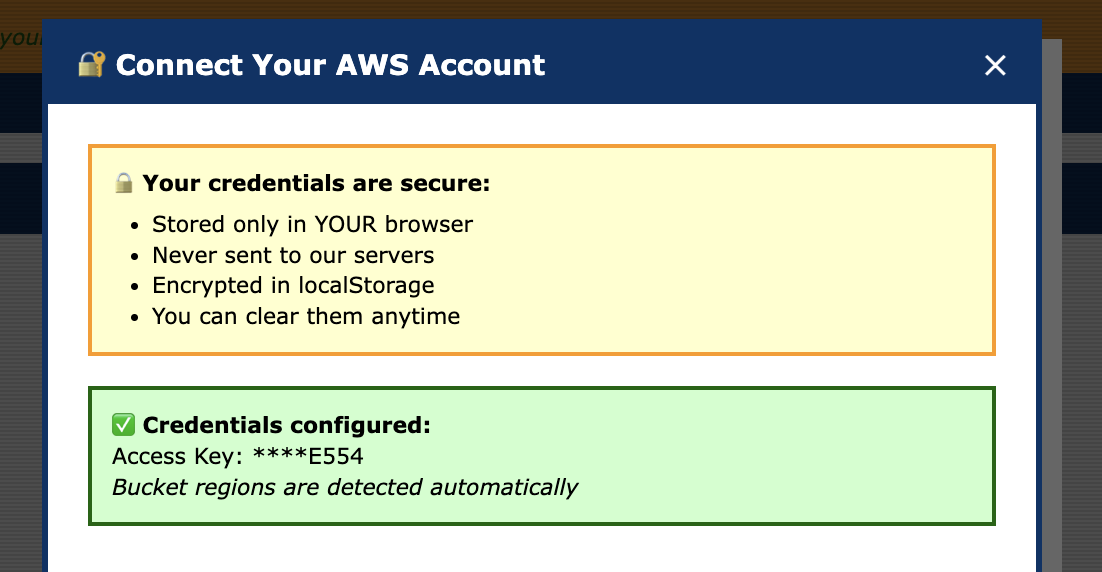Click 'Stored only in YOUR browser' bullet
1102x572 pixels.
[312, 224]
